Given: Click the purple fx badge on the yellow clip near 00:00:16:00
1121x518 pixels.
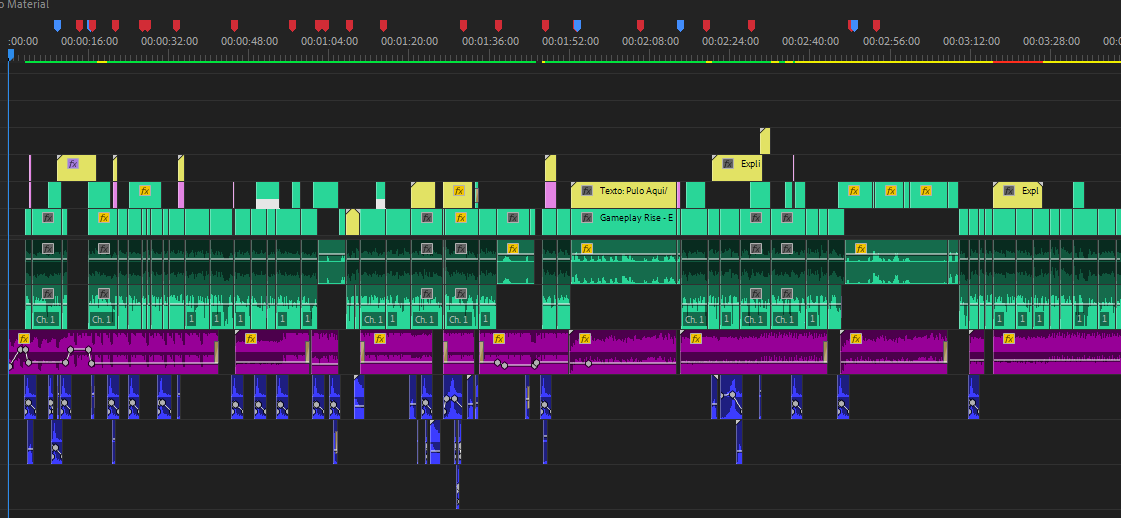Looking at the screenshot, I should pos(72,164).
